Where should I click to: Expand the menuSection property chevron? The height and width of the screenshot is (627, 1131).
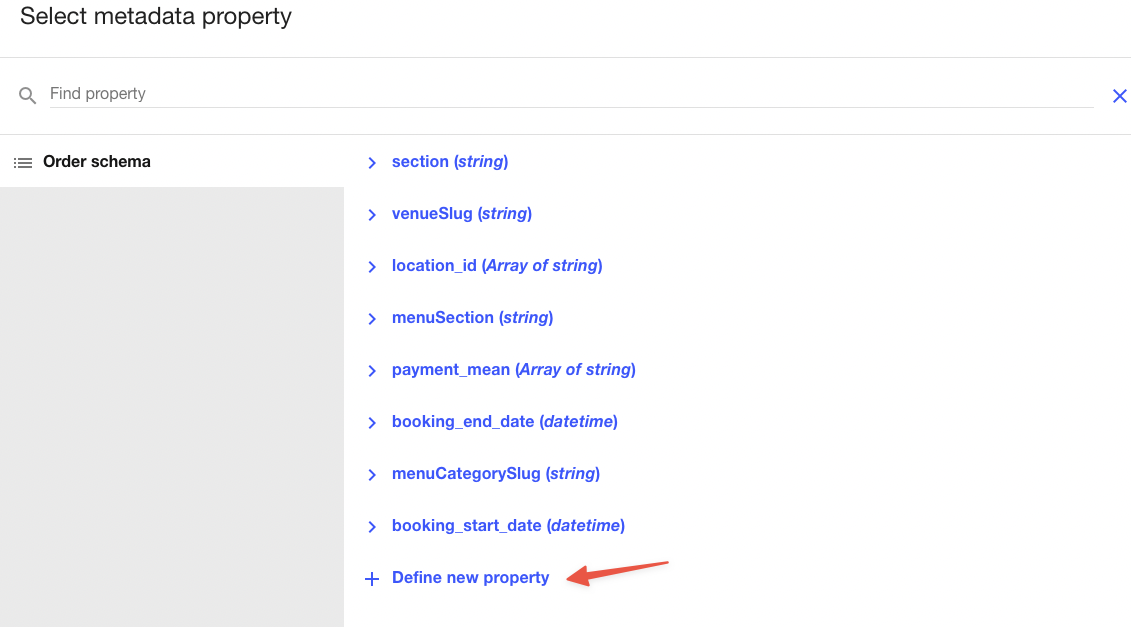tap(372, 318)
